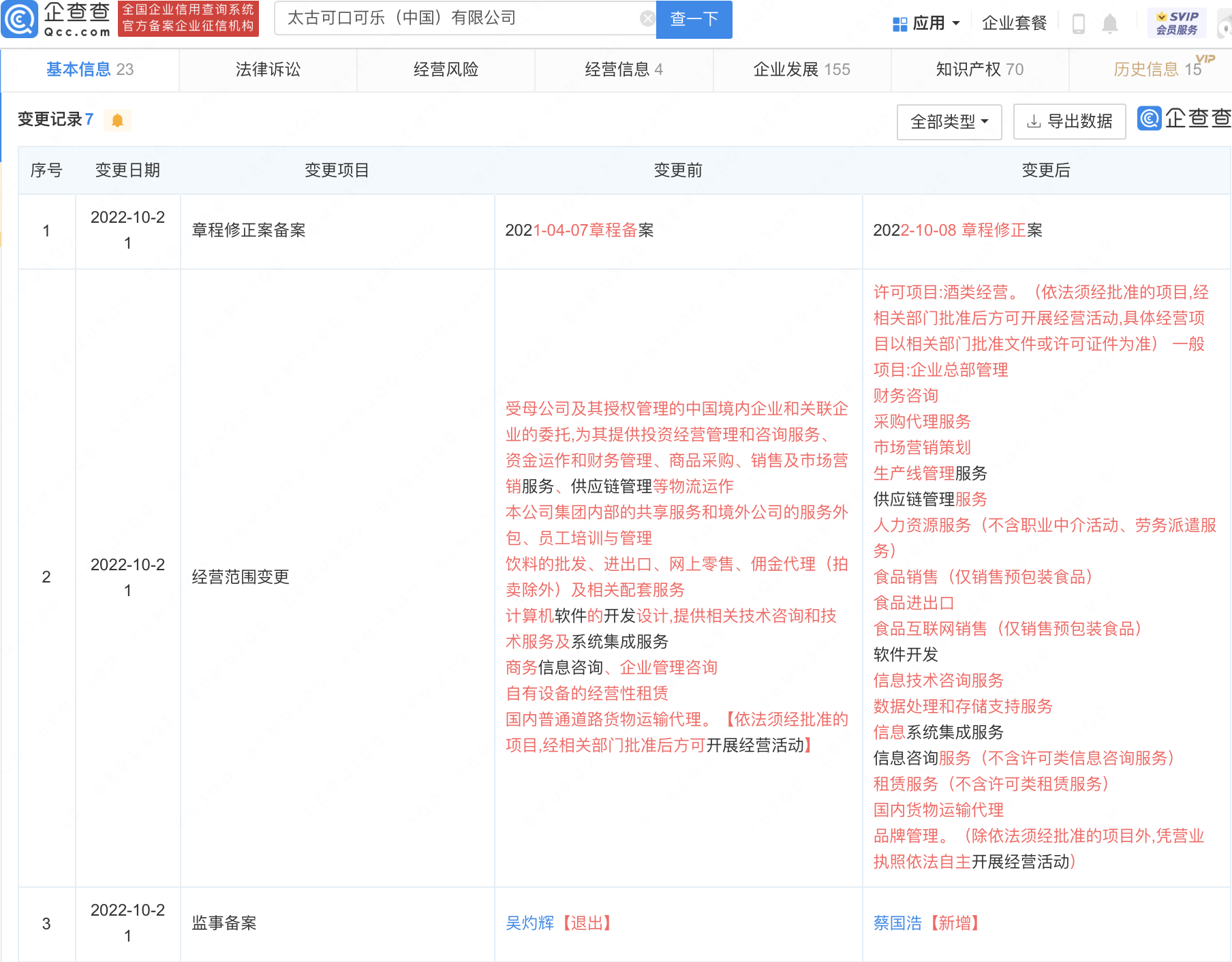Image resolution: width=1232 pixels, height=962 pixels.
Task: Select the 经营信息 4 tab
Action: [623, 69]
